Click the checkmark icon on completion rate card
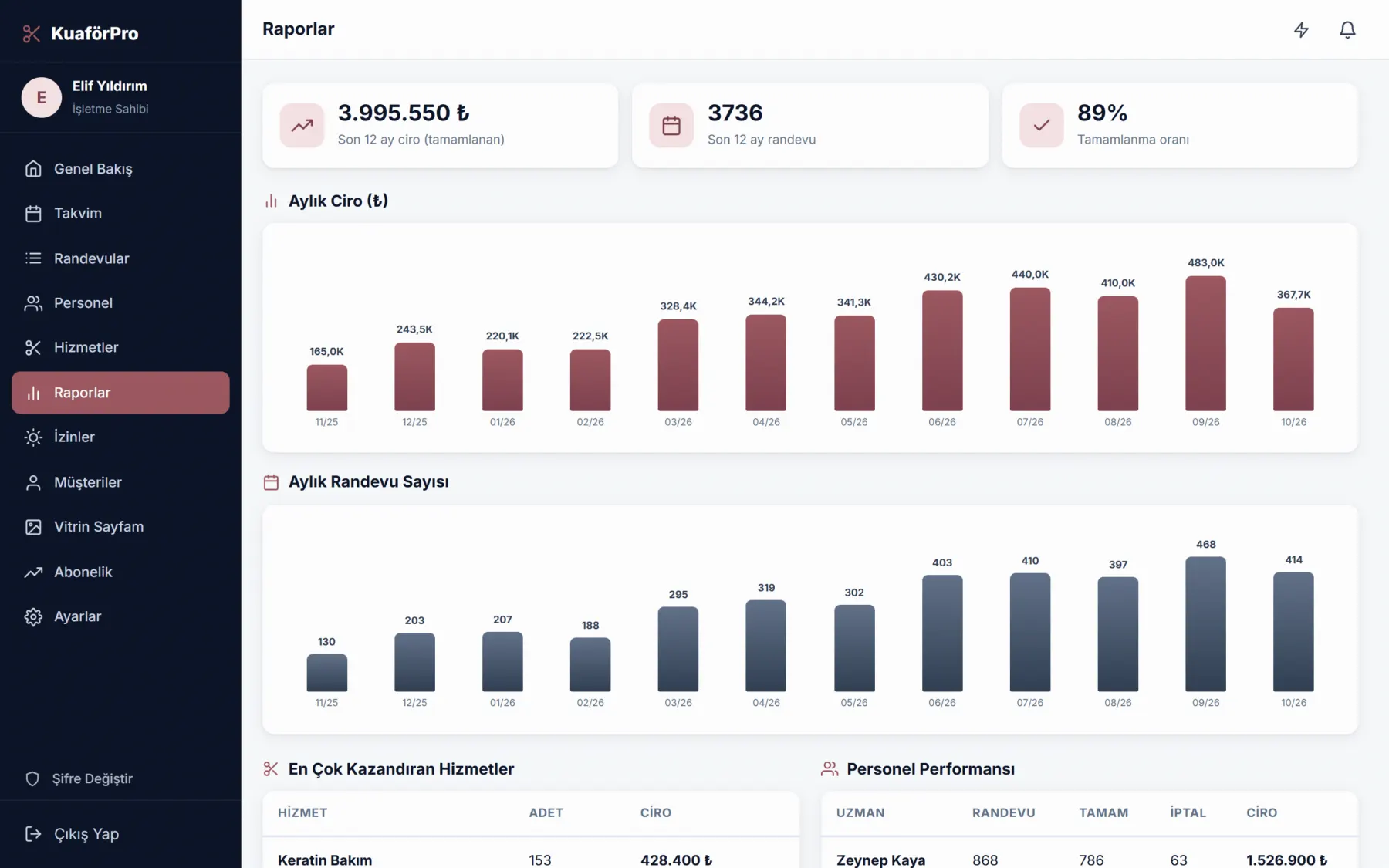1389x868 pixels. (1042, 125)
